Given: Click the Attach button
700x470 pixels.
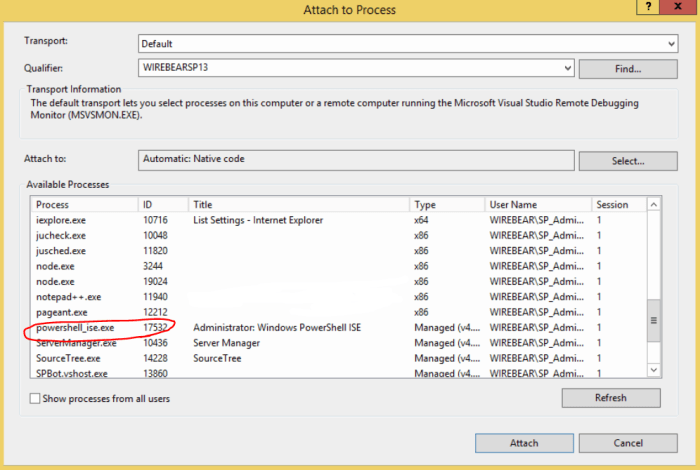Looking at the screenshot, I should coord(524,443).
